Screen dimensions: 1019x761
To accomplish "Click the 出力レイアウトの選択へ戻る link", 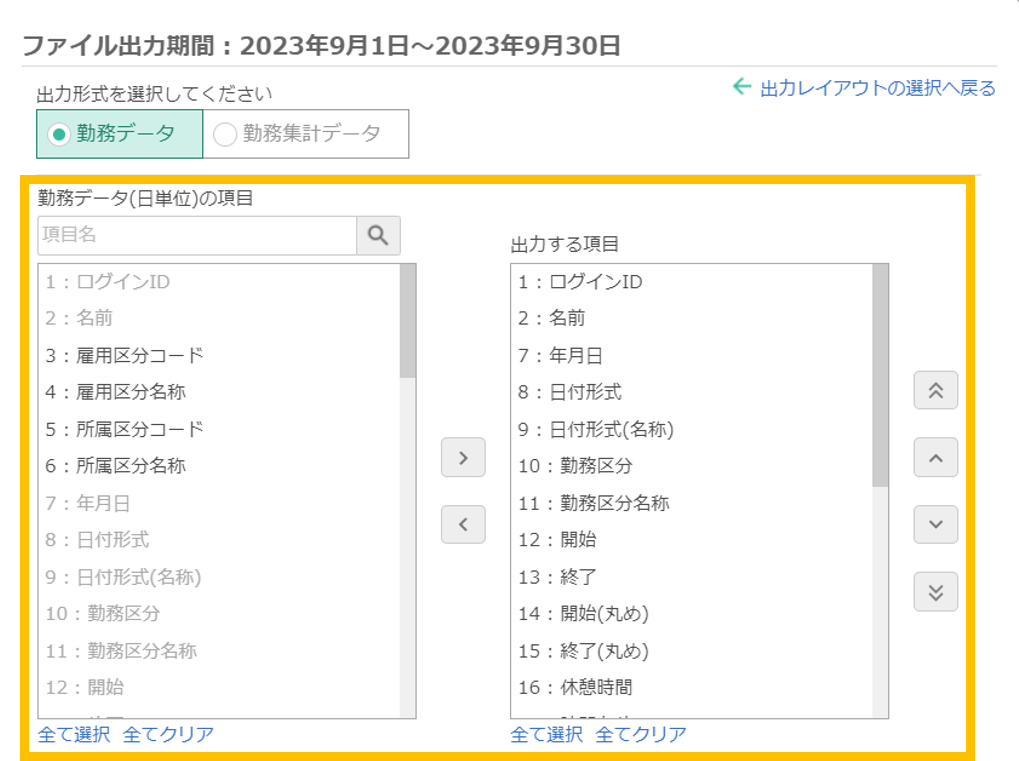I will (866, 88).
